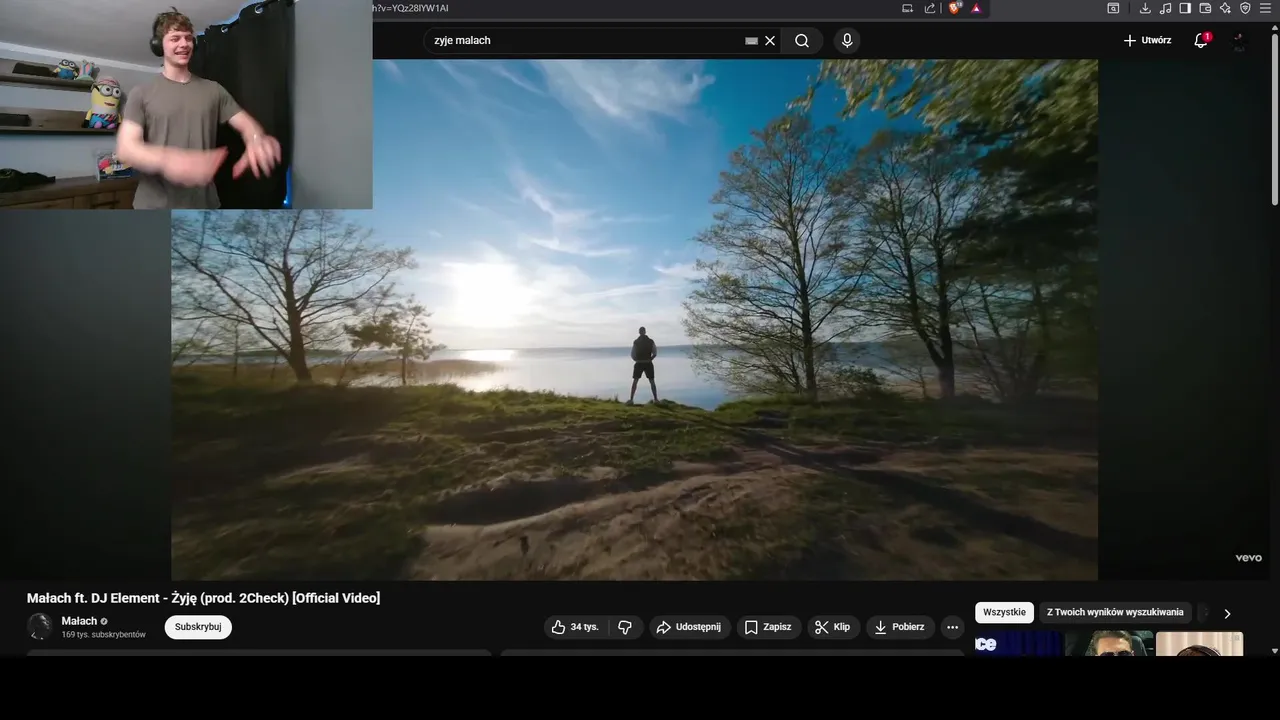
Task: Open the tab search icon in toolbar
Action: point(1113,8)
